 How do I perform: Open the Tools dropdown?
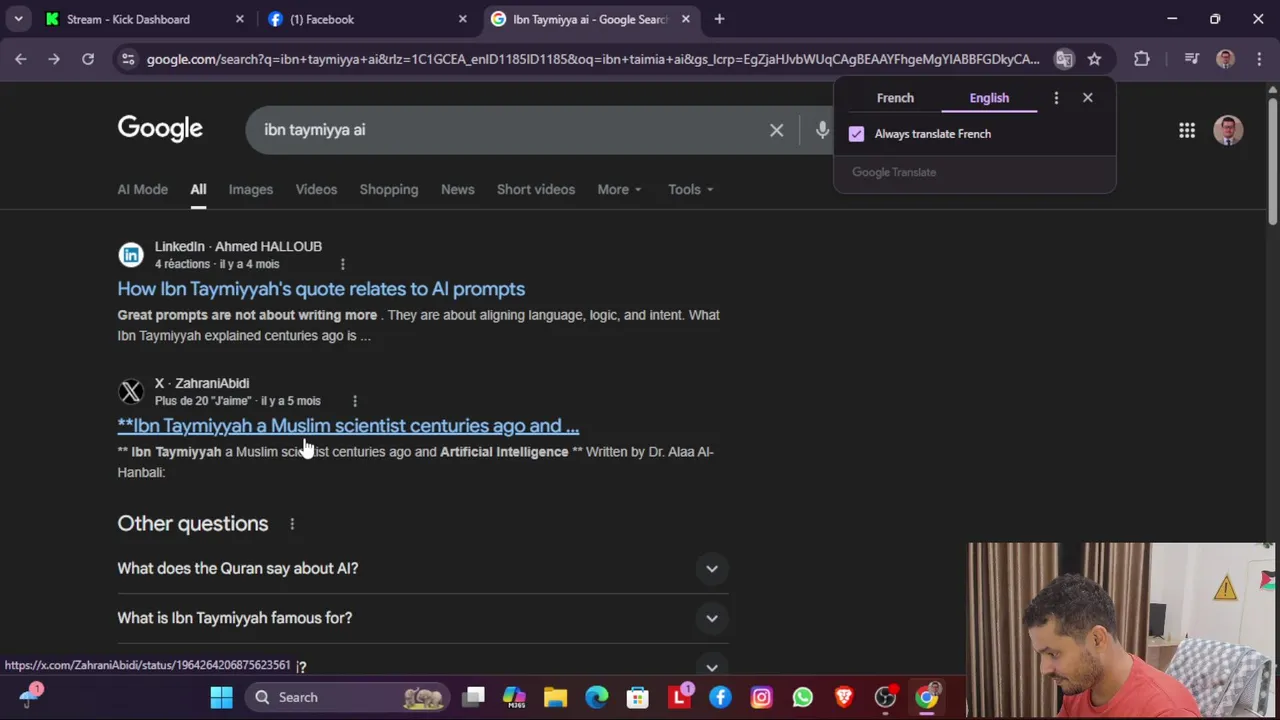pos(691,189)
